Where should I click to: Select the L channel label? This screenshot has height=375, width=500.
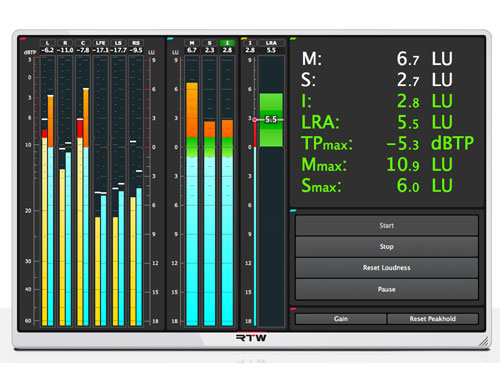[x=47, y=43]
